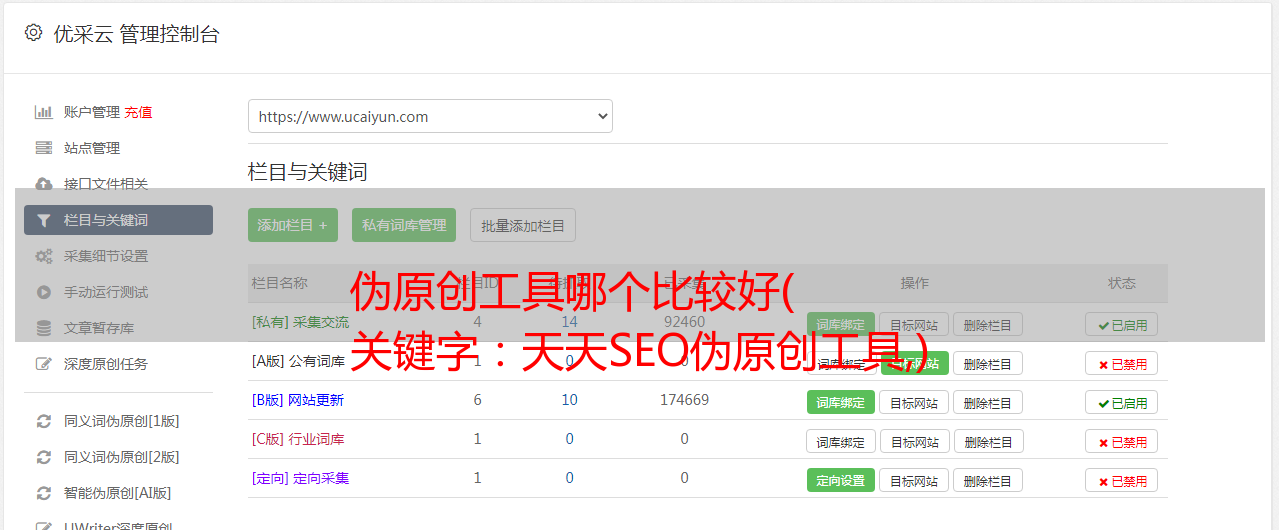Screen dimensions: 1279x530
Task: Click the 92460 value in 采集交流 row
Action: point(684,322)
